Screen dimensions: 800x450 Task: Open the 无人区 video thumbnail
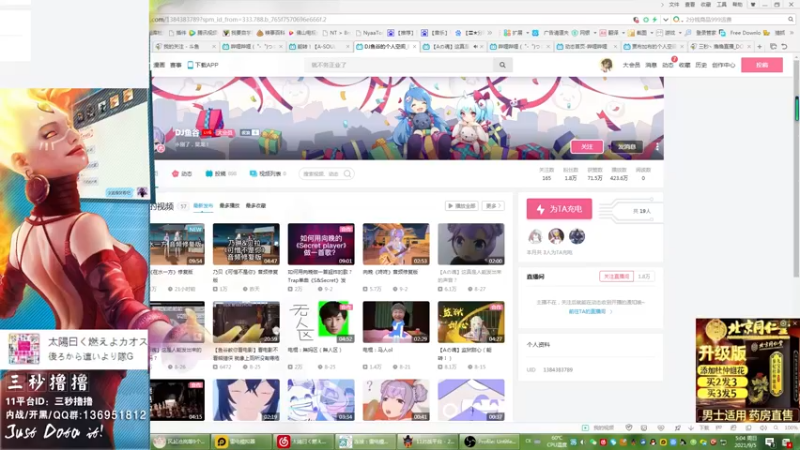[321, 322]
